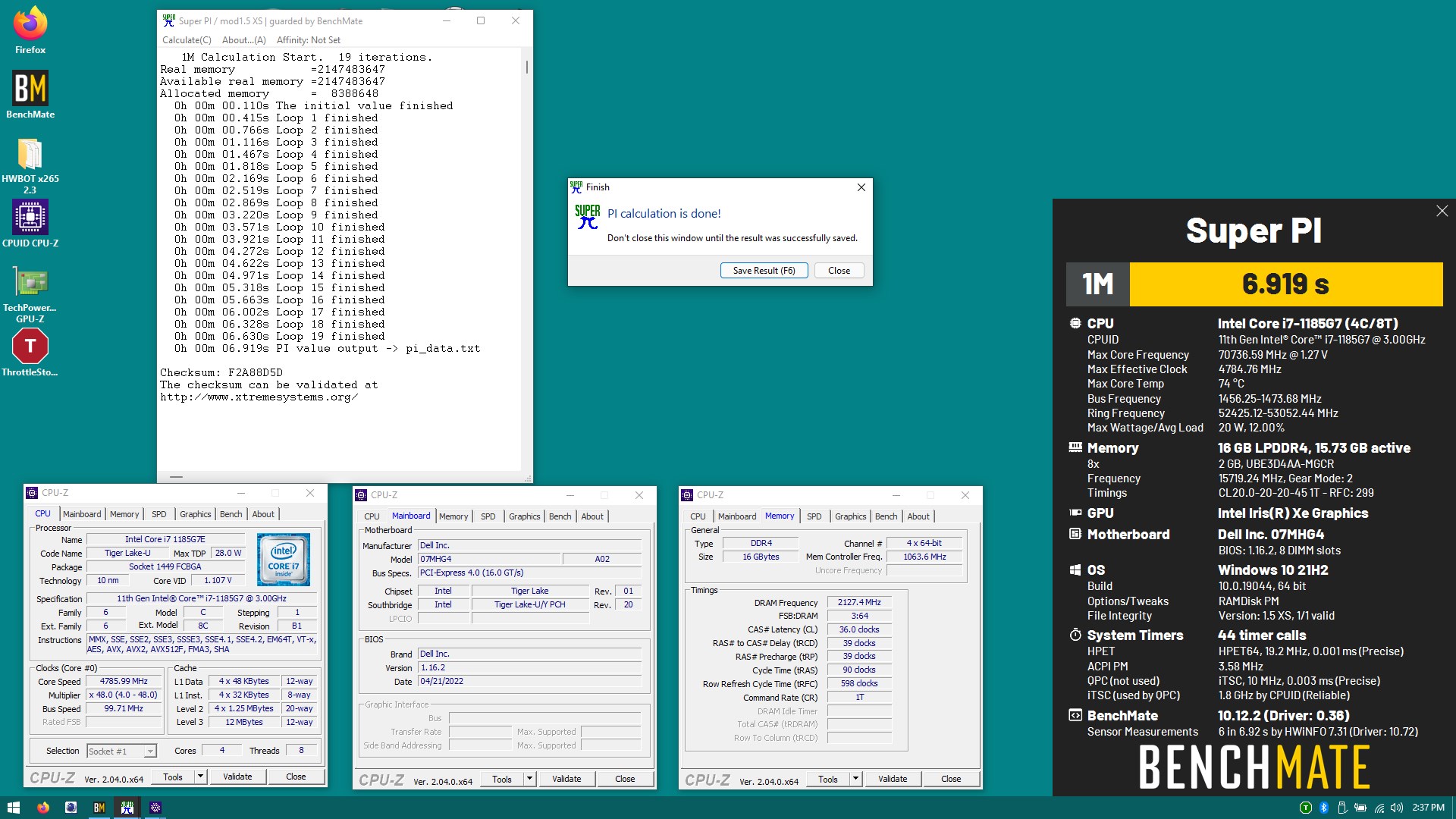Open the Bluetooth tray icon
Image resolution: width=1456 pixels, height=819 pixels.
(1324, 808)
